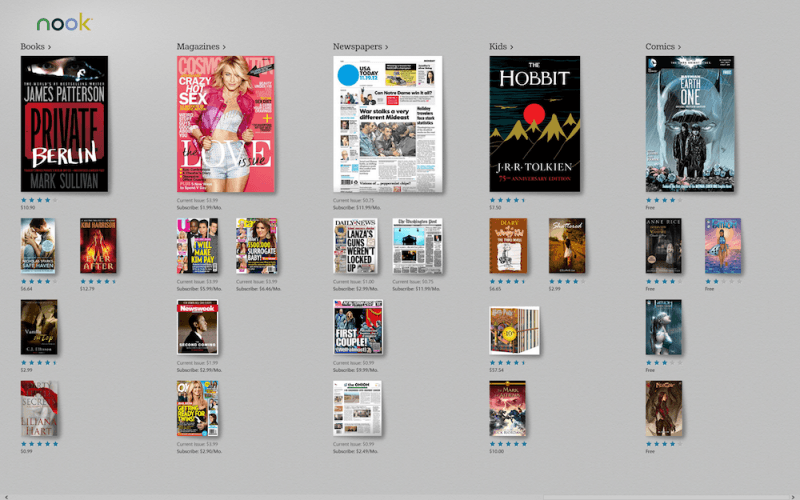Click star rating under Batman Earth One
The image size is (800, 500).
point(664,200)
